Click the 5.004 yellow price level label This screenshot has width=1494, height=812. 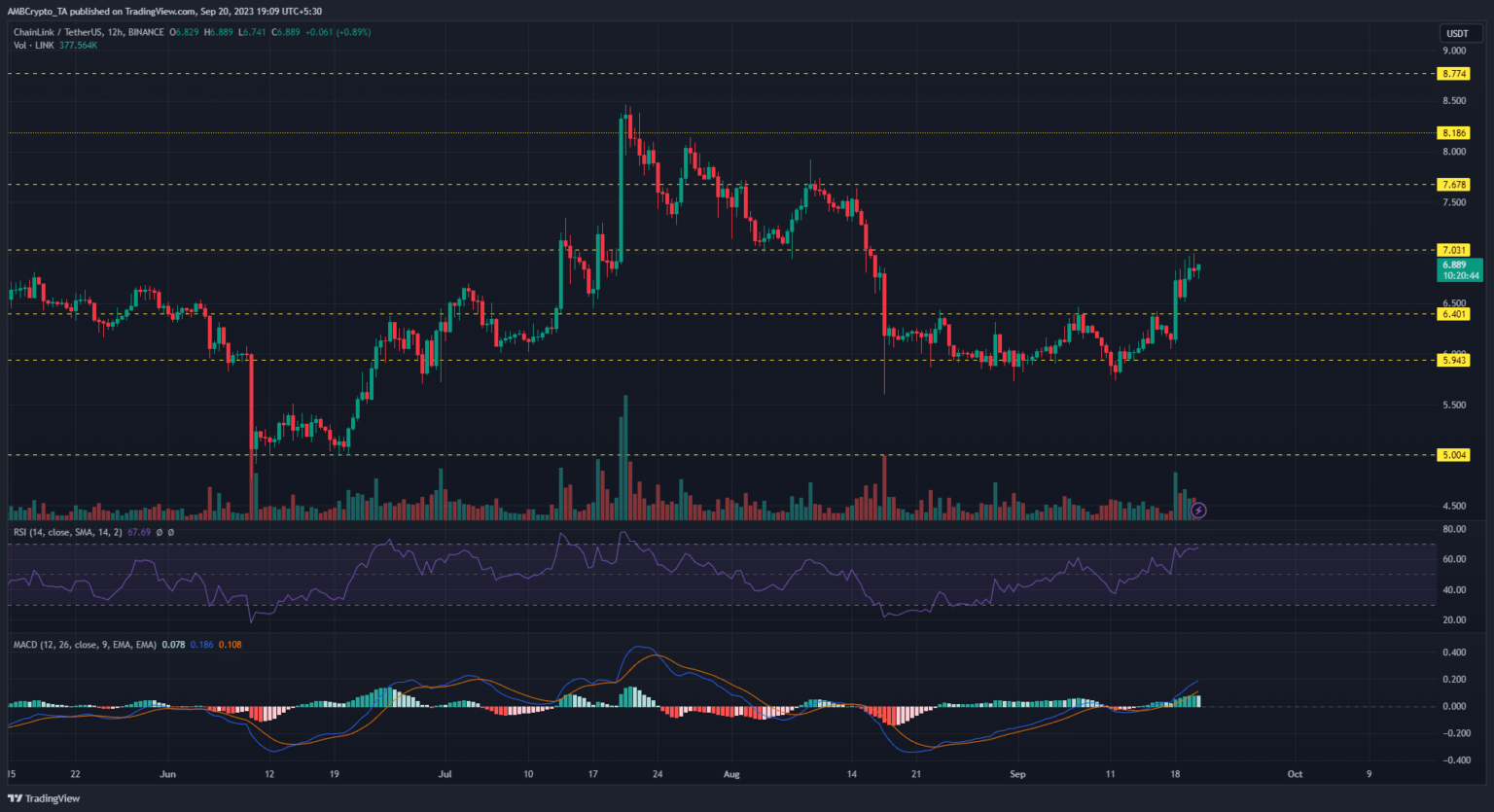(1454, 455)
